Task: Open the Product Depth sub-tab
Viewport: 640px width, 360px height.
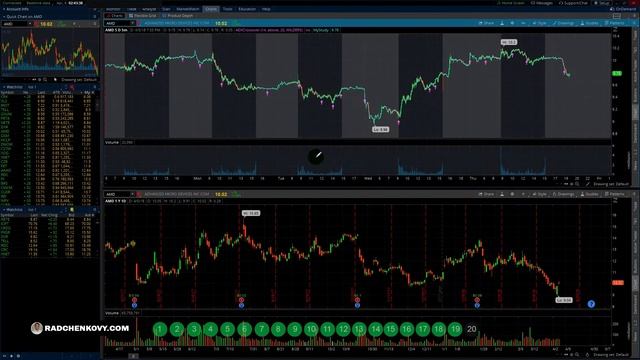Action: tap(178, 16)
